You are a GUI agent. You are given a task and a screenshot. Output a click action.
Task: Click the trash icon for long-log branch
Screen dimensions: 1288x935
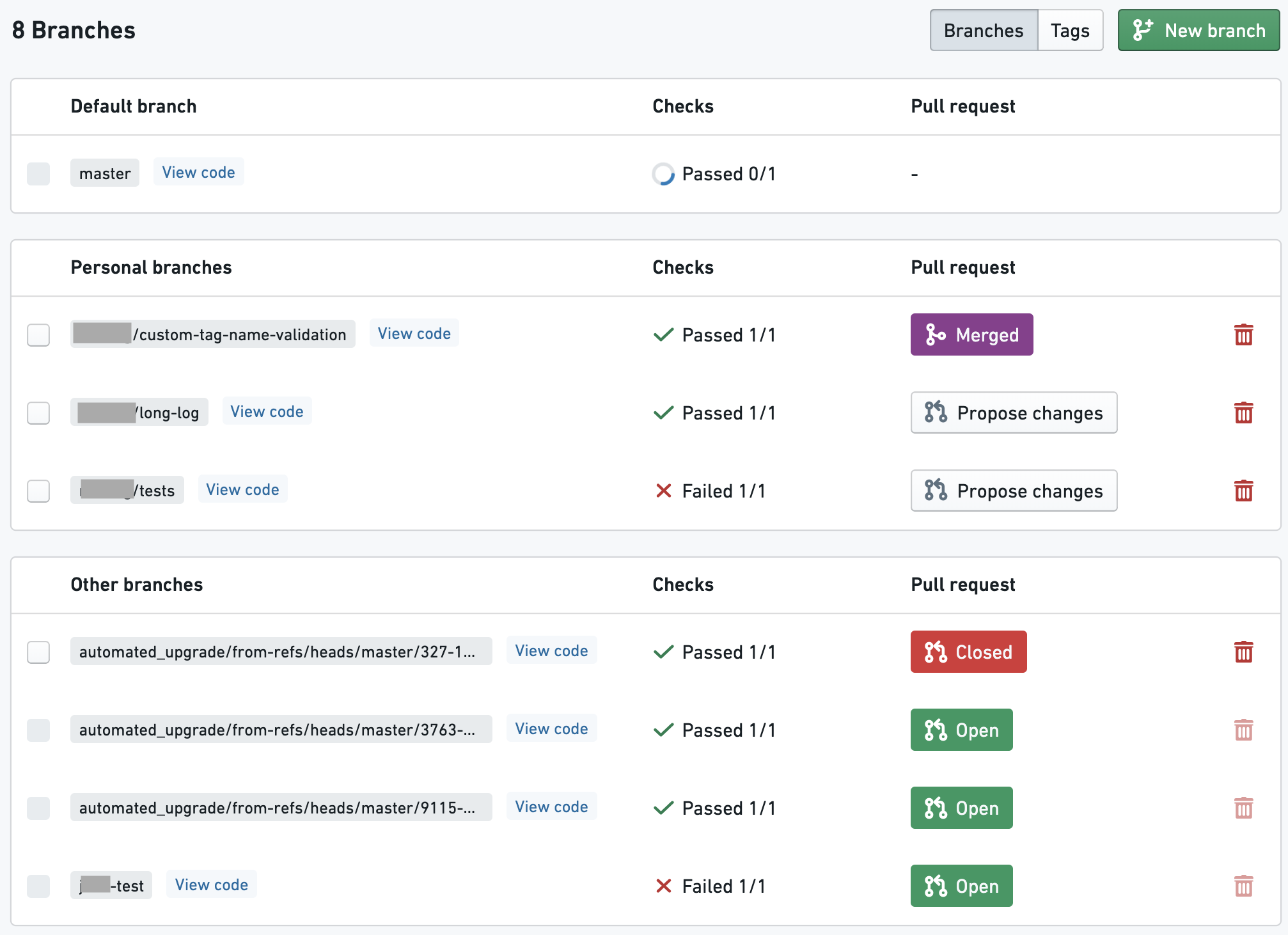[1243, 412]
